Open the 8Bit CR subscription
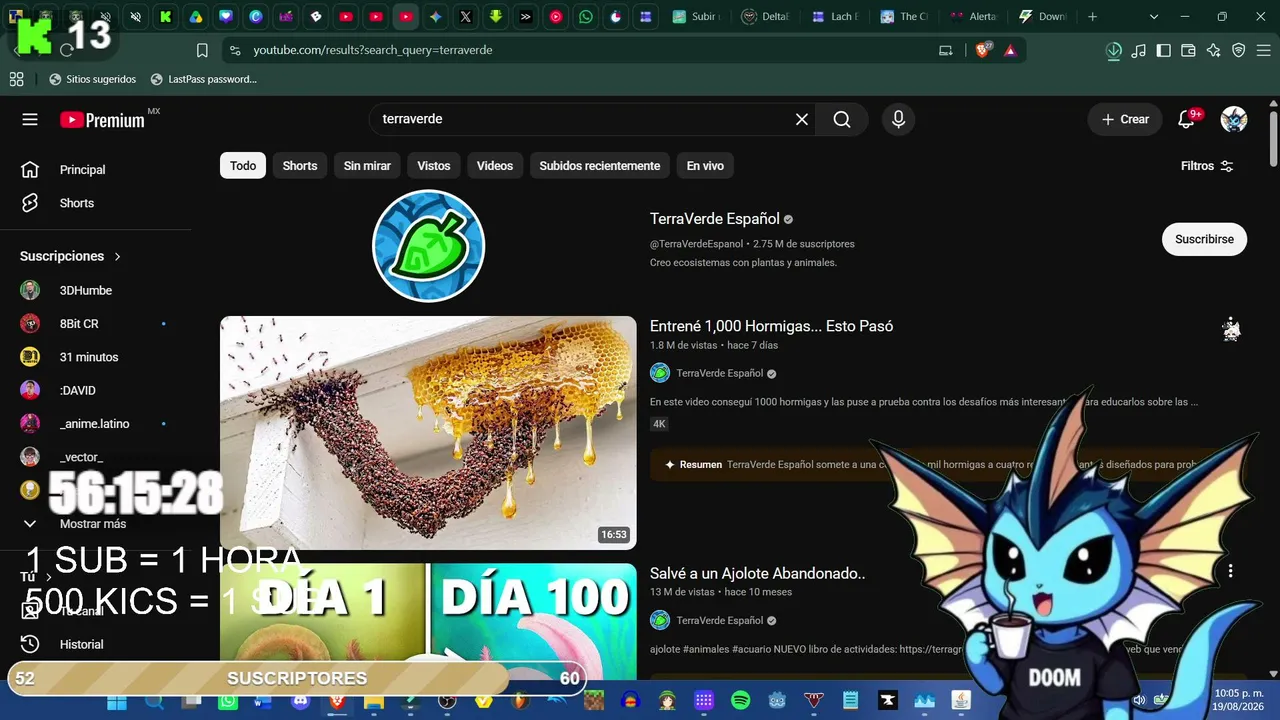Image resolution: width=1280 pixels, height=720 pixels. pos(79,324)
